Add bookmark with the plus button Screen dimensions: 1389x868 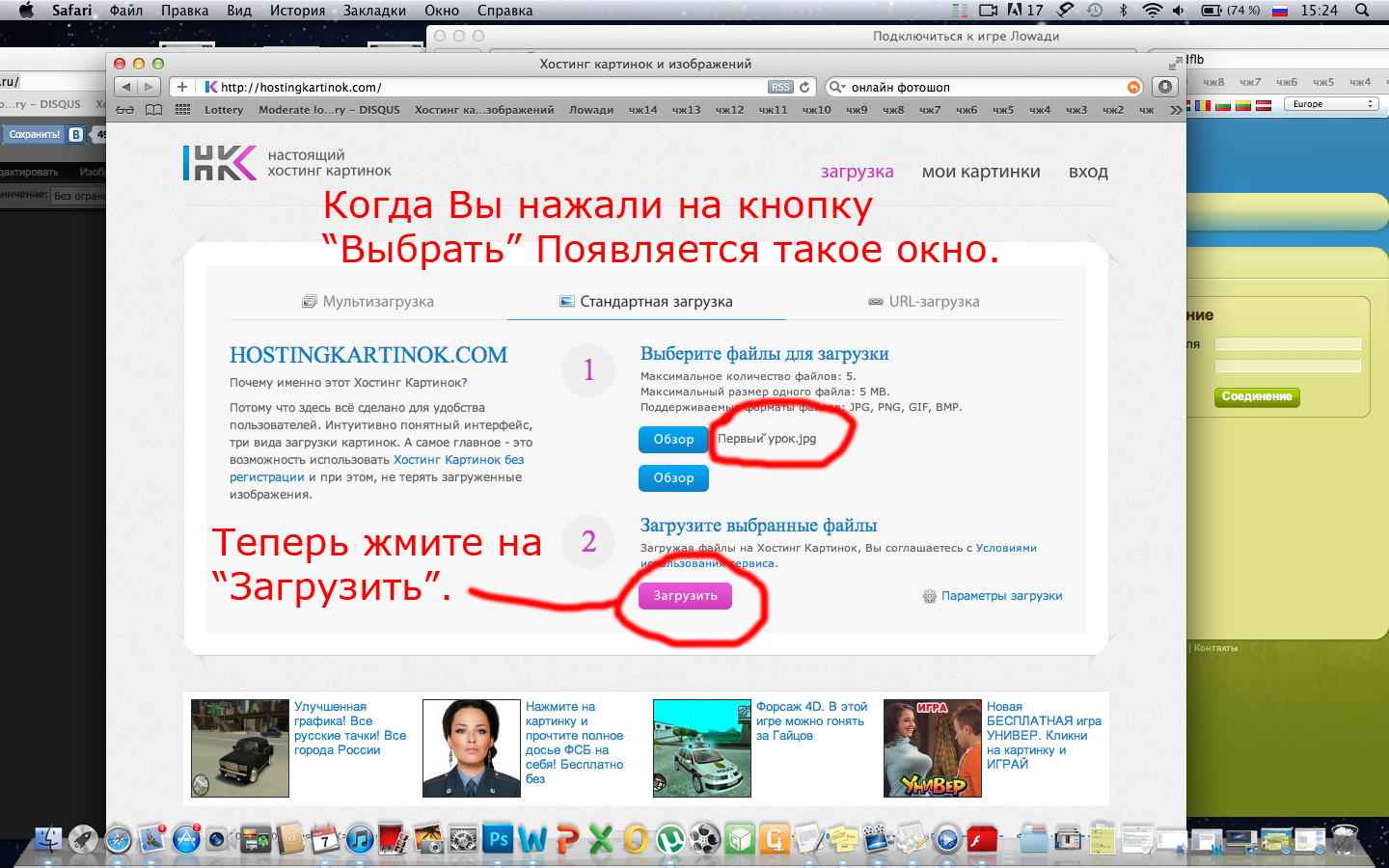(x=181, y=87)
